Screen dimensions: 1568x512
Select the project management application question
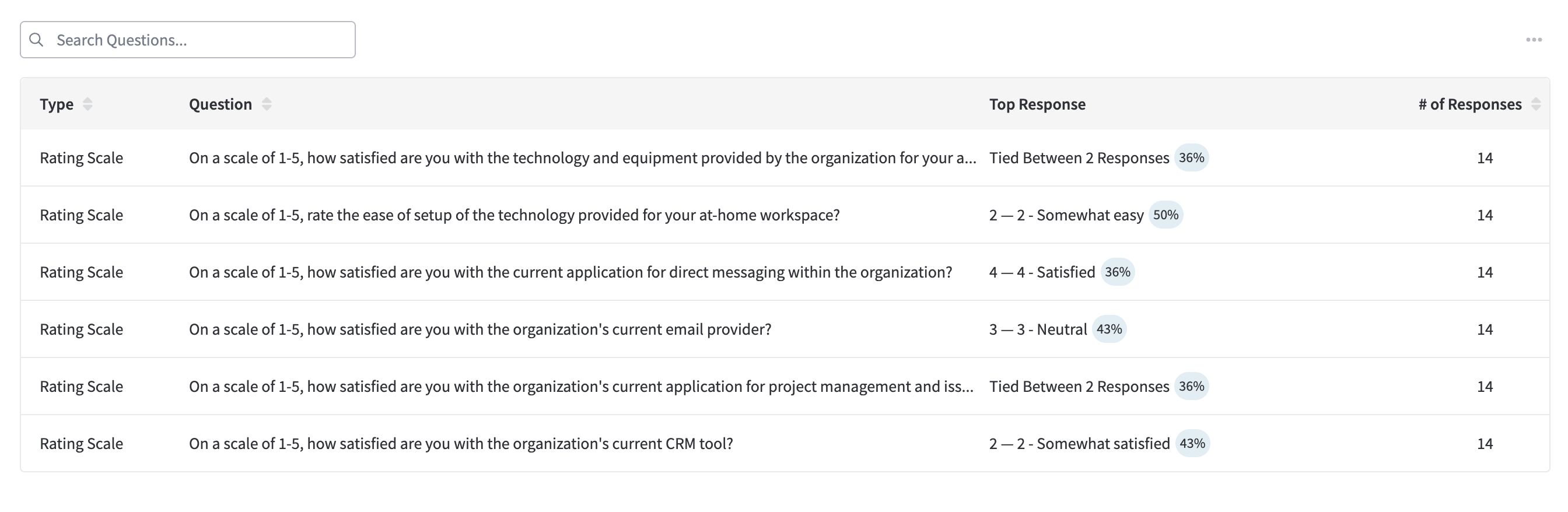[582, 387]
